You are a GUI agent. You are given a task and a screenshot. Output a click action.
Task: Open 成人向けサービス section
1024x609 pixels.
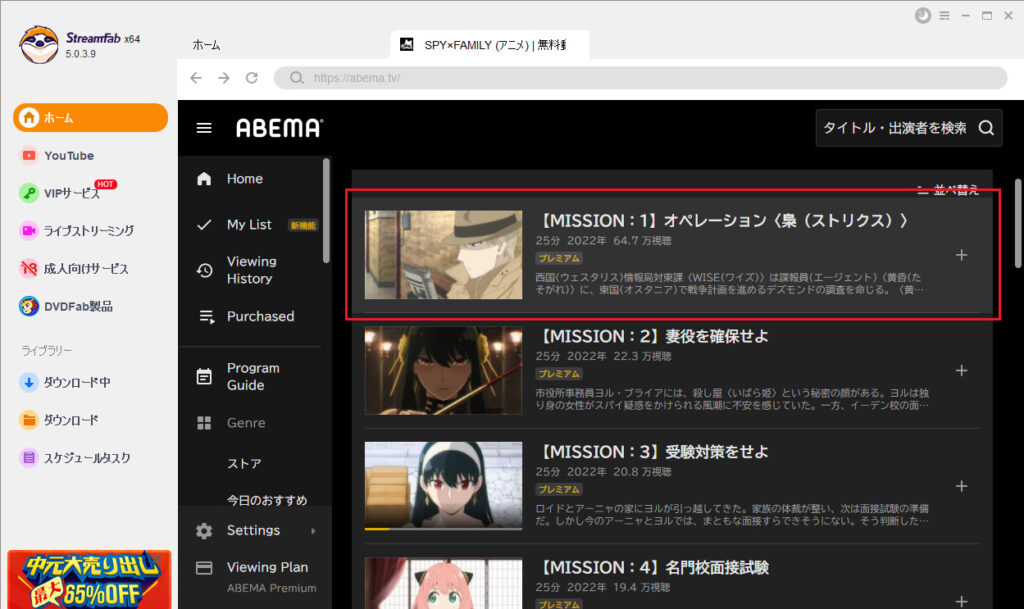click(86, 268)
